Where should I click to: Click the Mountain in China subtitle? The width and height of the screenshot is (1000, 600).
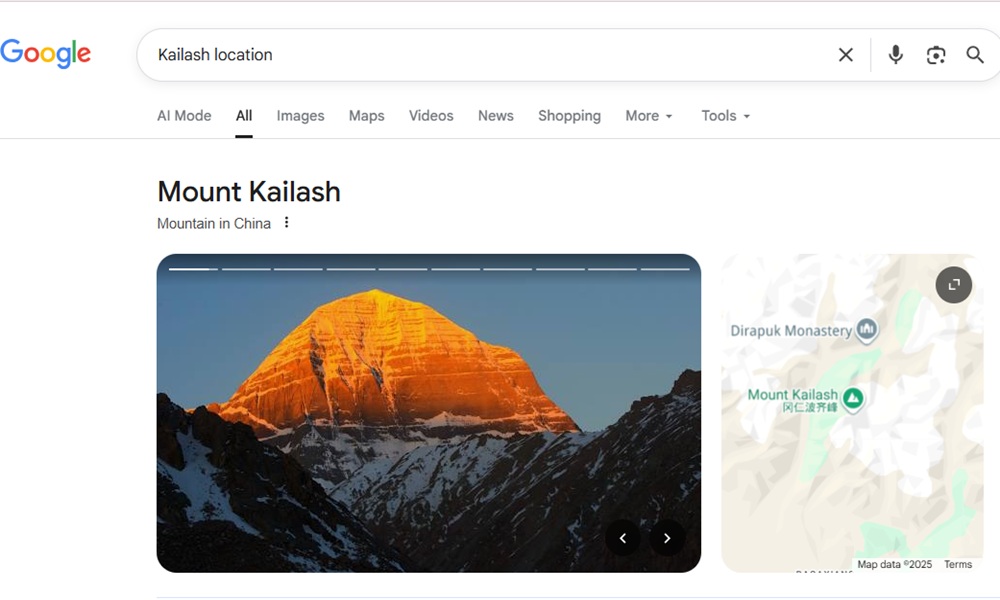pos(214,223)
